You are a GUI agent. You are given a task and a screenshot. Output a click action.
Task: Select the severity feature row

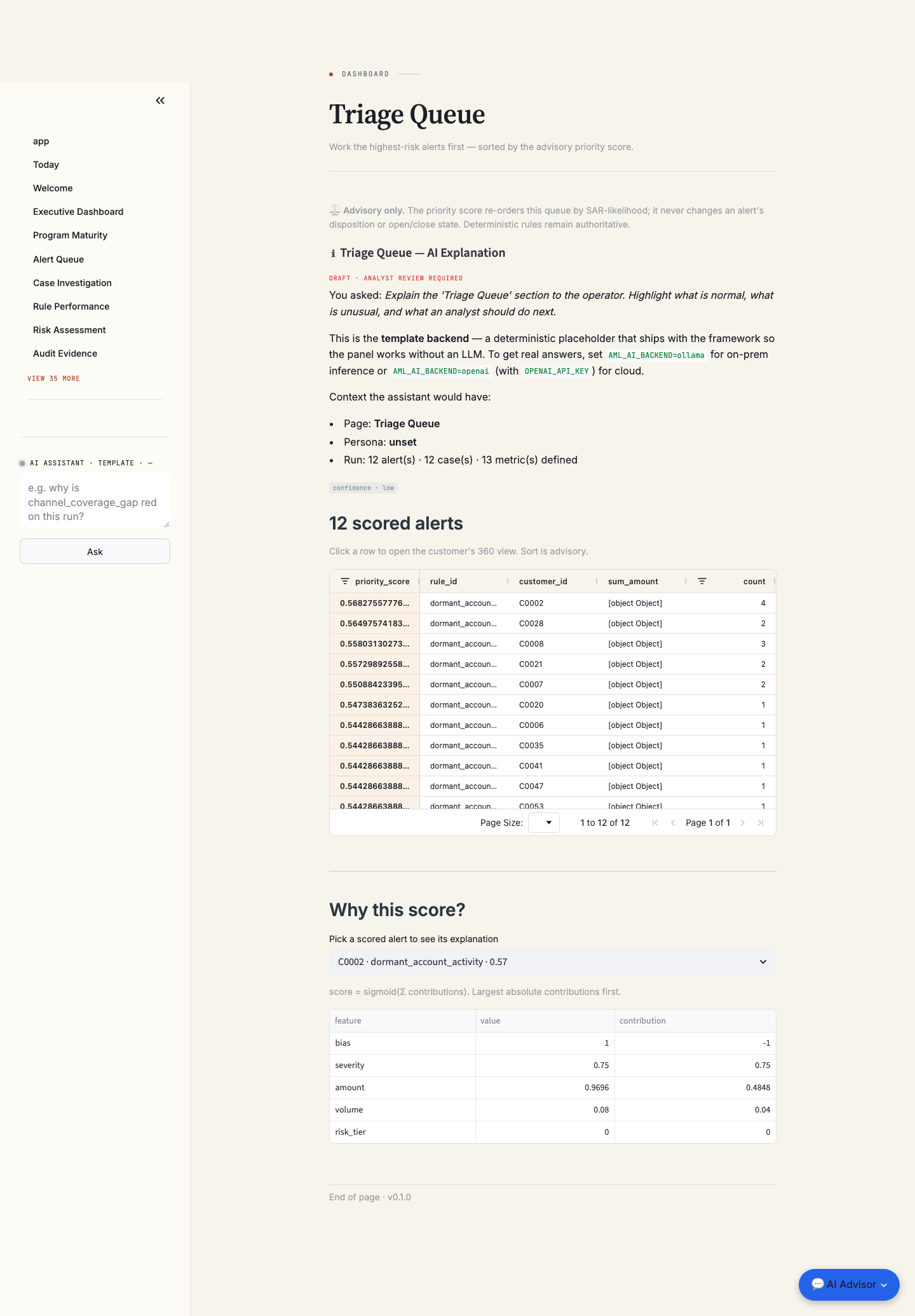coord(553,1066)
